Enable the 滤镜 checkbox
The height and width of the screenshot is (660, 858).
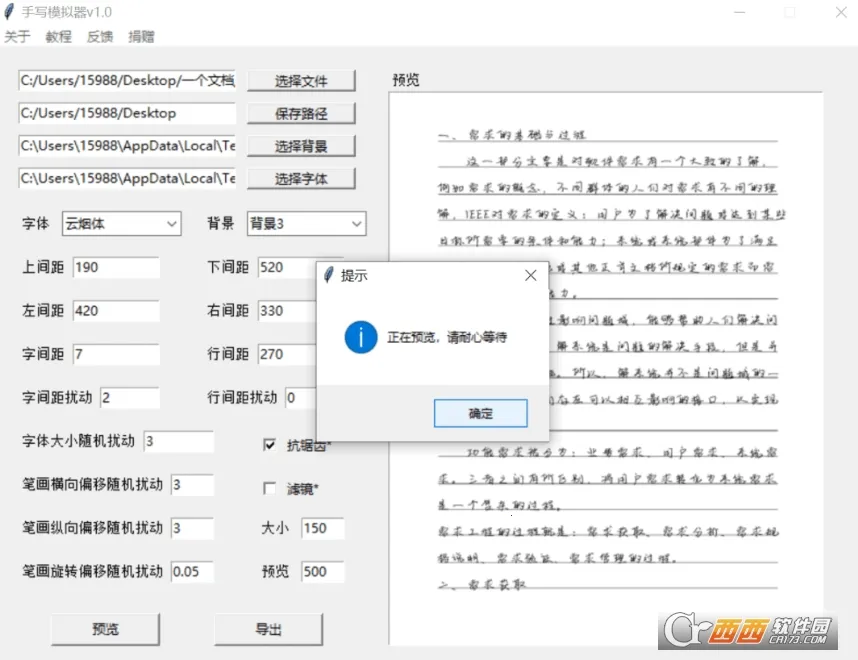click(x=270, y=486)
